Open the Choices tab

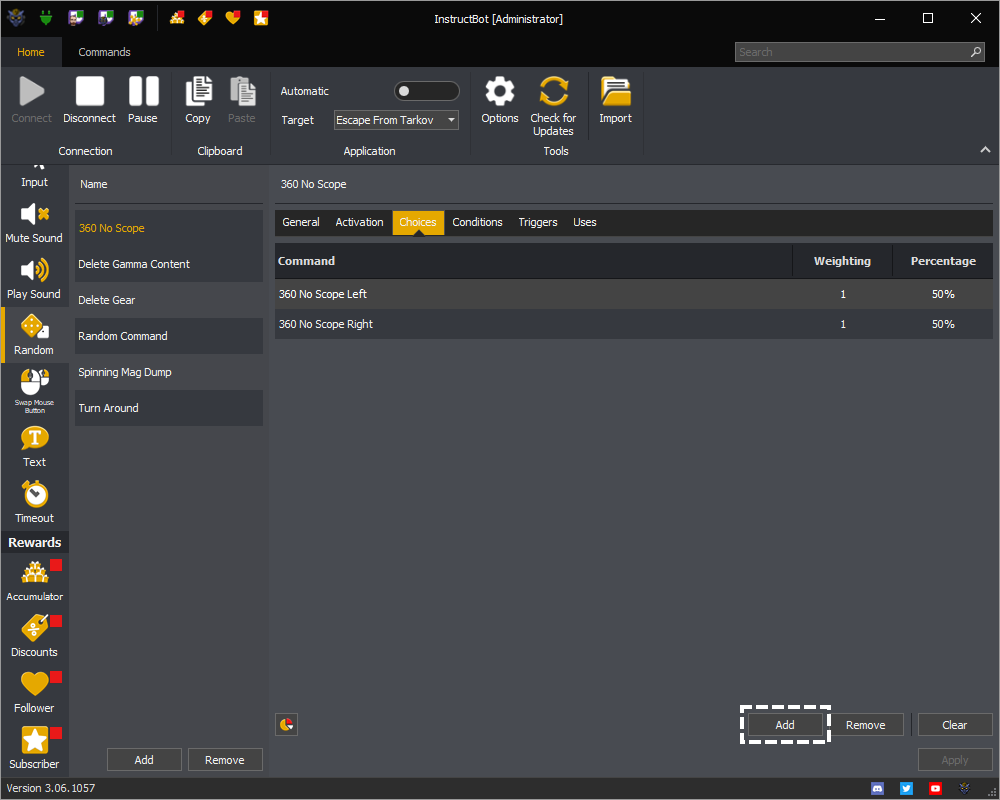tap(418, 222)
